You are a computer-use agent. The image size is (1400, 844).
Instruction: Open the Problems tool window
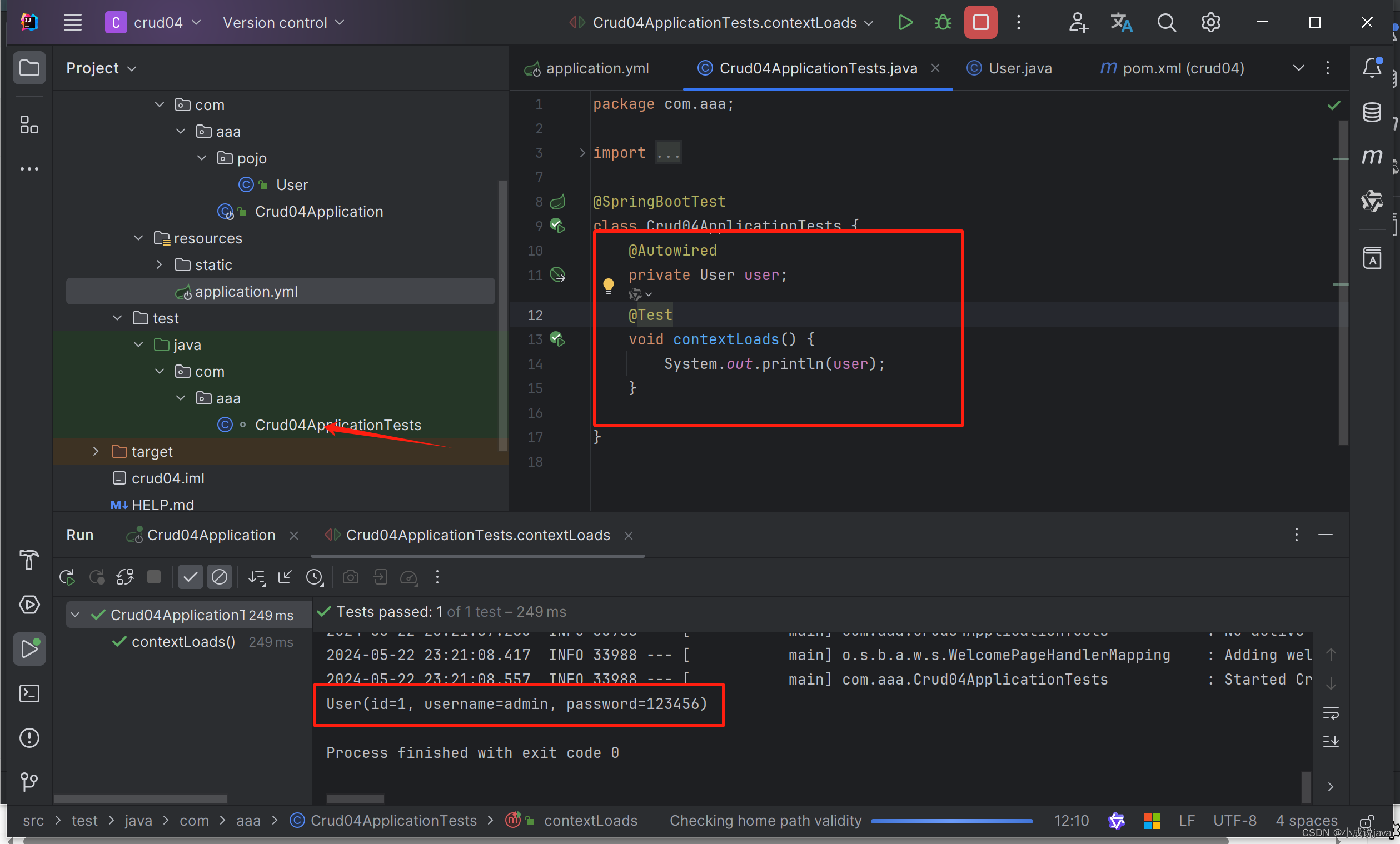29,738
